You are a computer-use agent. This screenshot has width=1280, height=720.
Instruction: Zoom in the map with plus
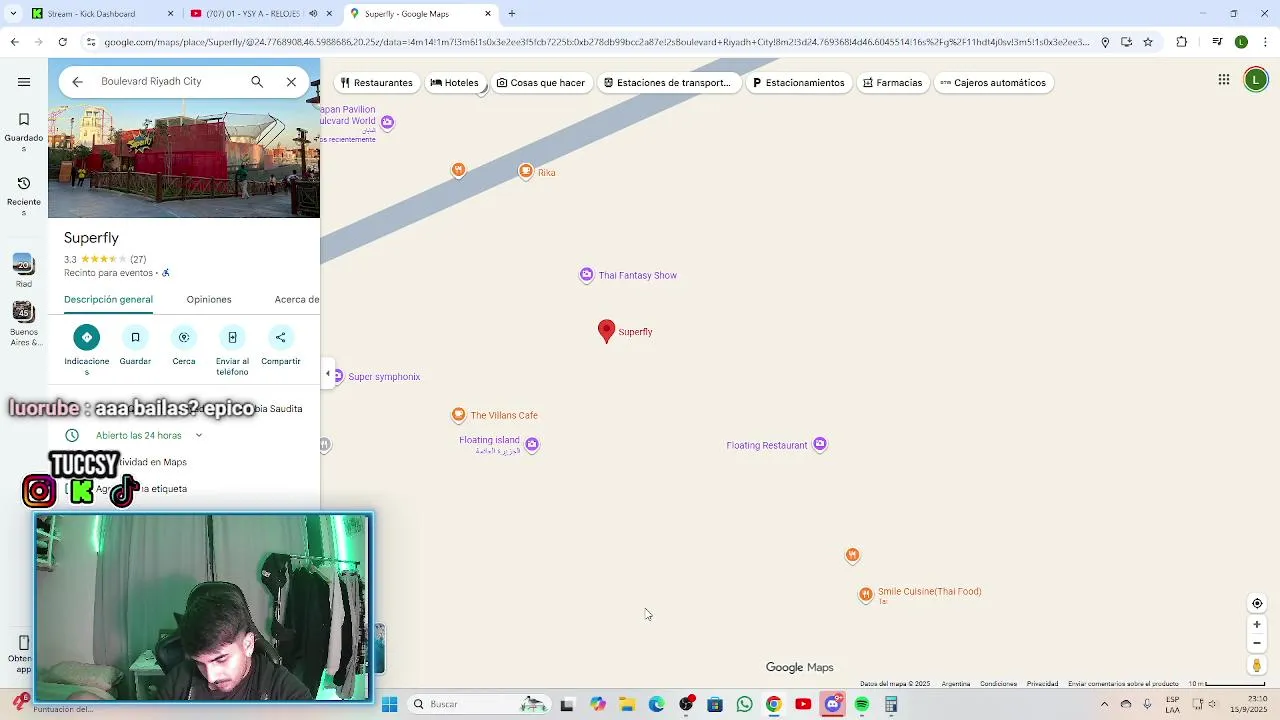1257,625
